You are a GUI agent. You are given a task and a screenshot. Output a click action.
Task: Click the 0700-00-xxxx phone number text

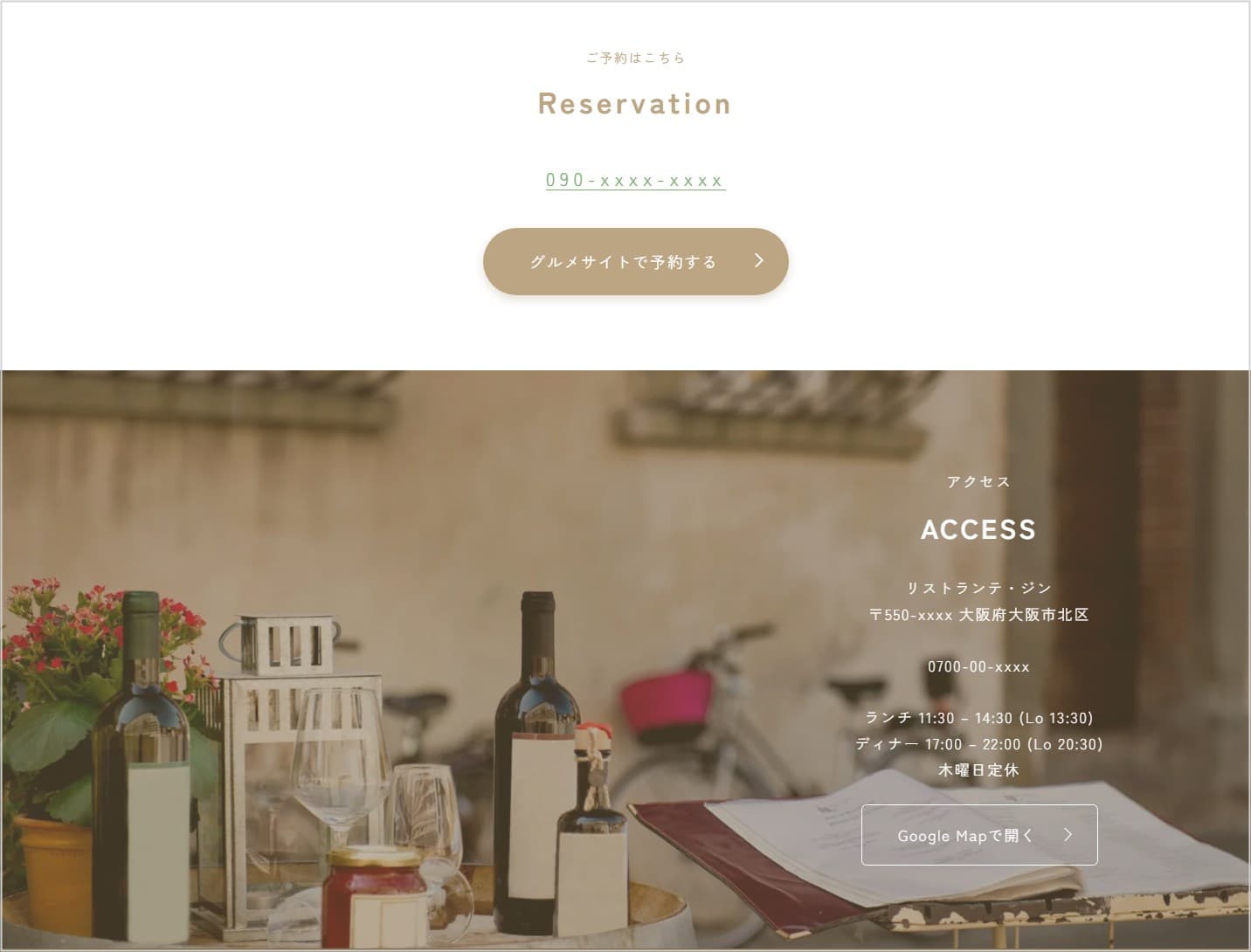coord(978,666)
